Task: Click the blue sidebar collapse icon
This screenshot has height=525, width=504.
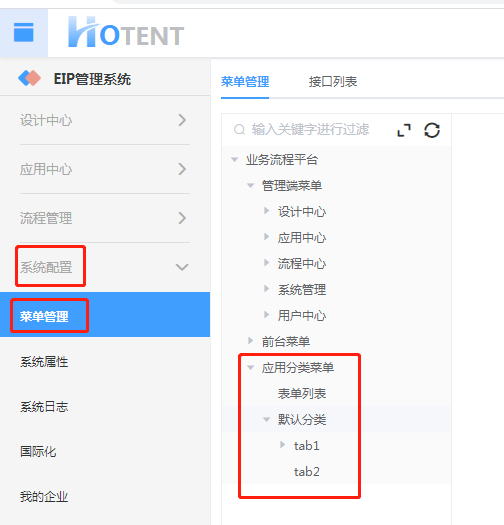Action: pos(23,32)
